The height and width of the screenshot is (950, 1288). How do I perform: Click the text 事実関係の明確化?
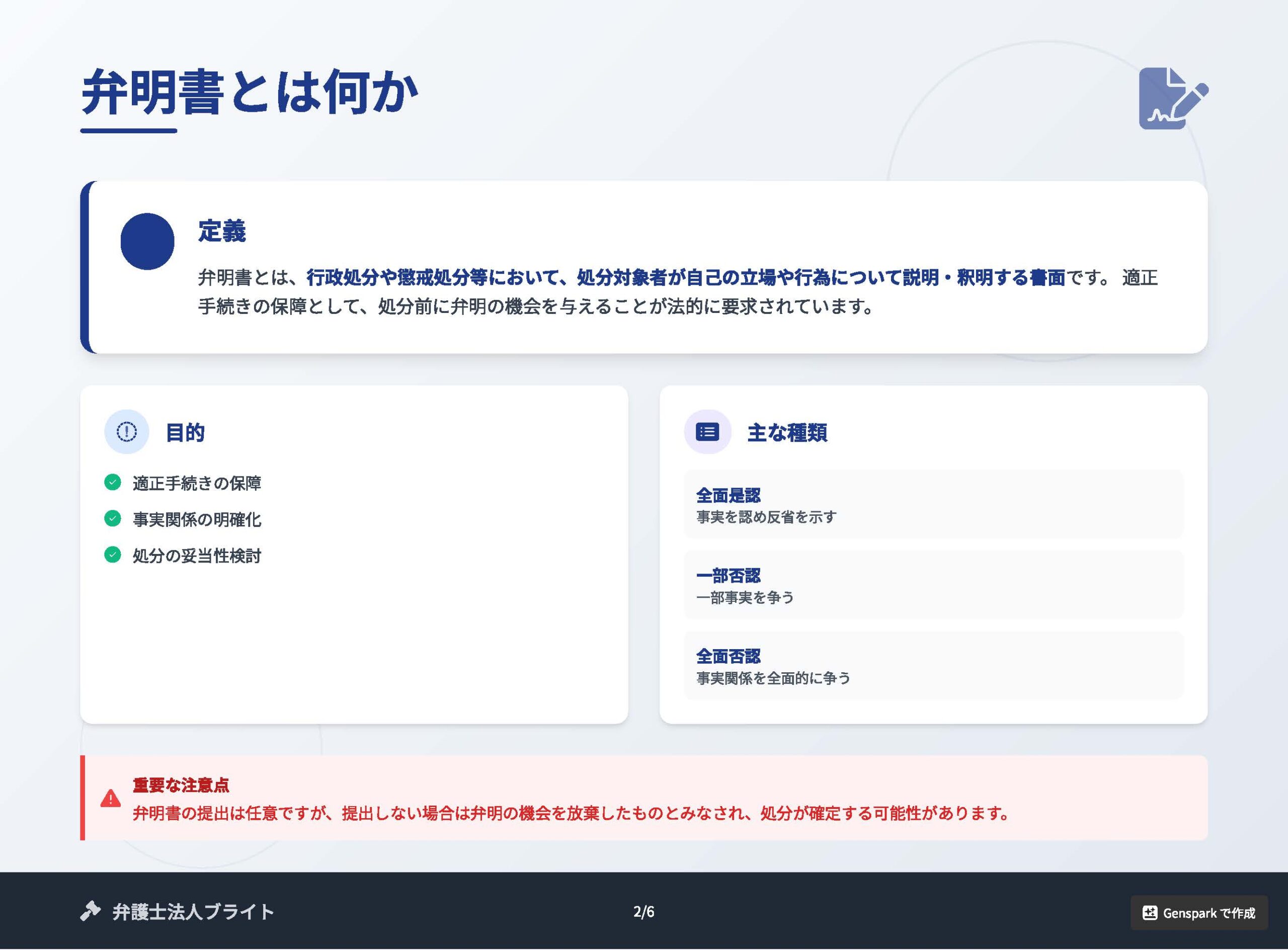click(x=197, y=519)
